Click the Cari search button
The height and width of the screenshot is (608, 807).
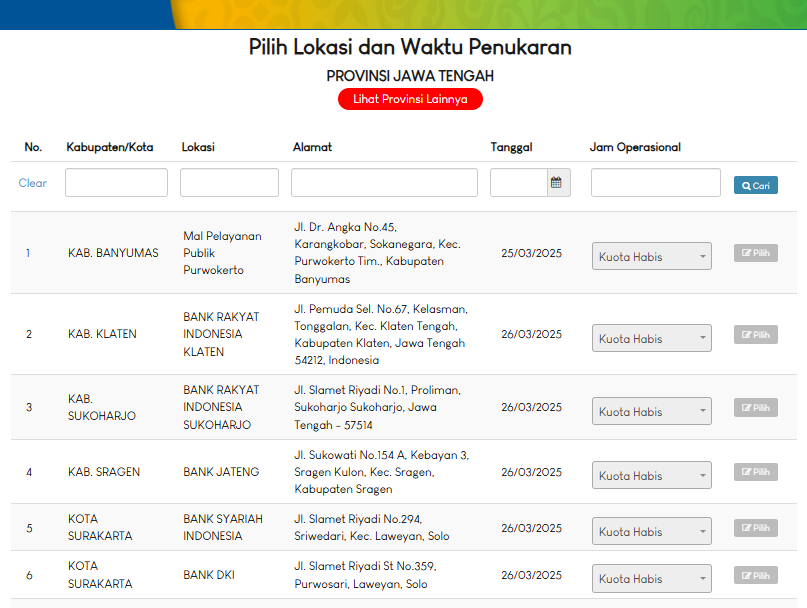pyautogui.click(x=756, y=185)
